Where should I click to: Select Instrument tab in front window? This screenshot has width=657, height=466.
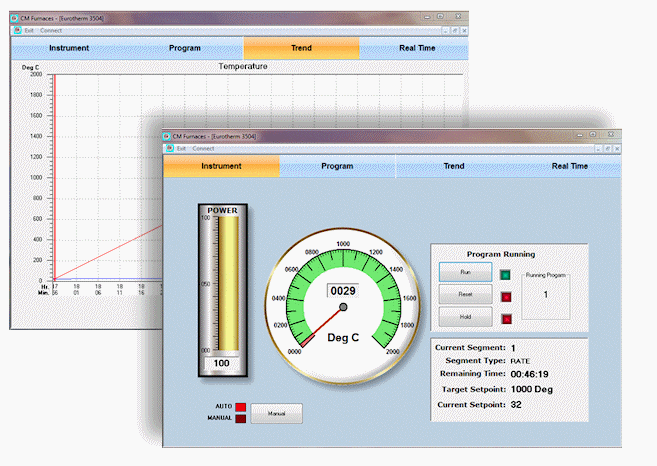tap(221, 166)
